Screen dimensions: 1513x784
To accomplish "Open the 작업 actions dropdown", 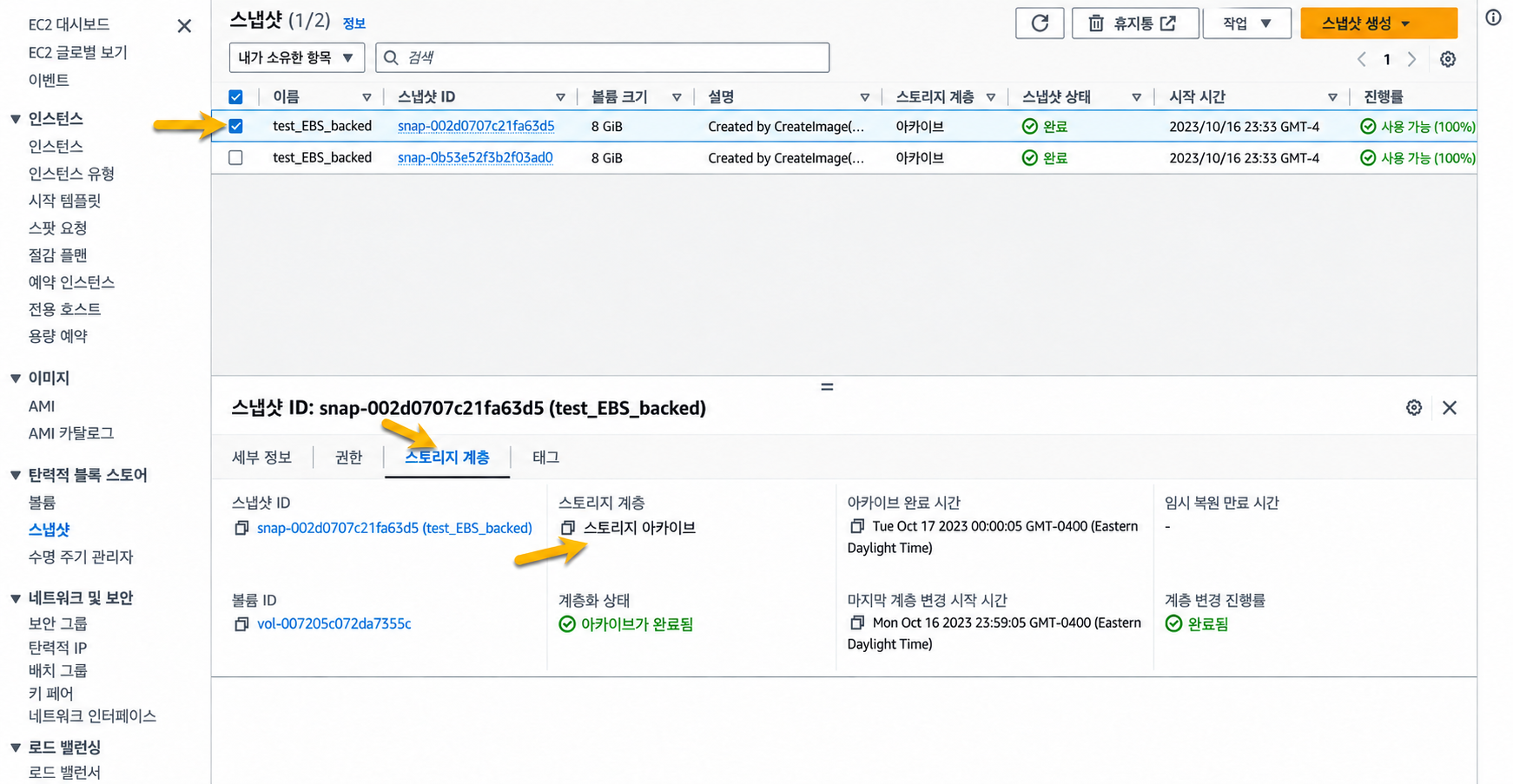I will [x=1246, y=23].
